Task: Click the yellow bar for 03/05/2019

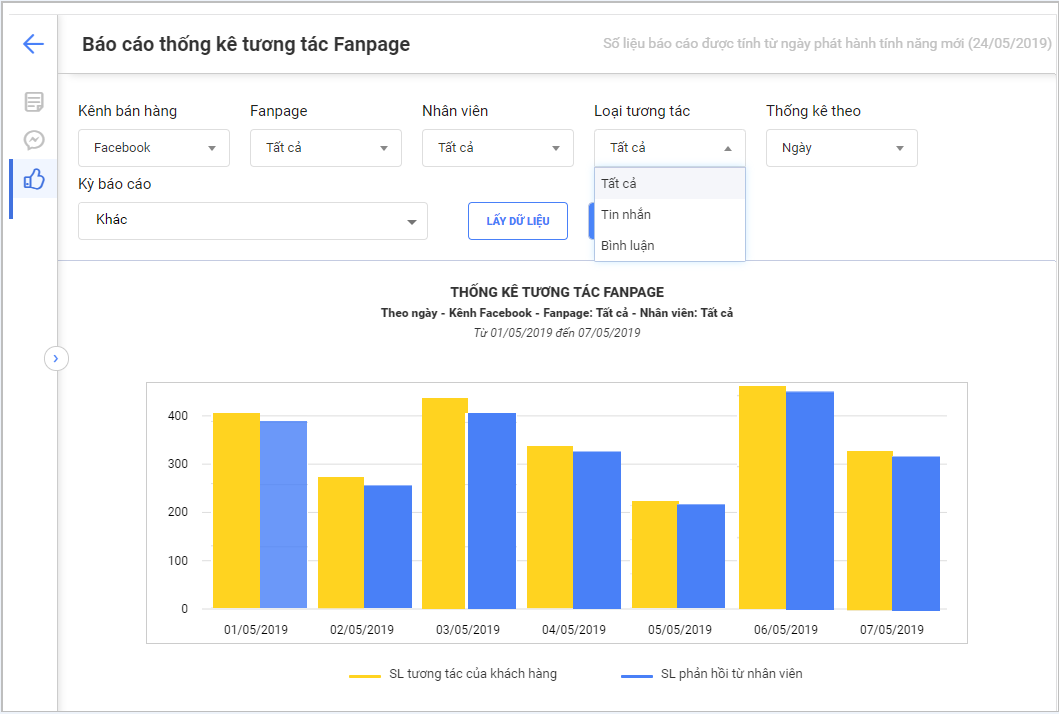Action: [445, 503]
